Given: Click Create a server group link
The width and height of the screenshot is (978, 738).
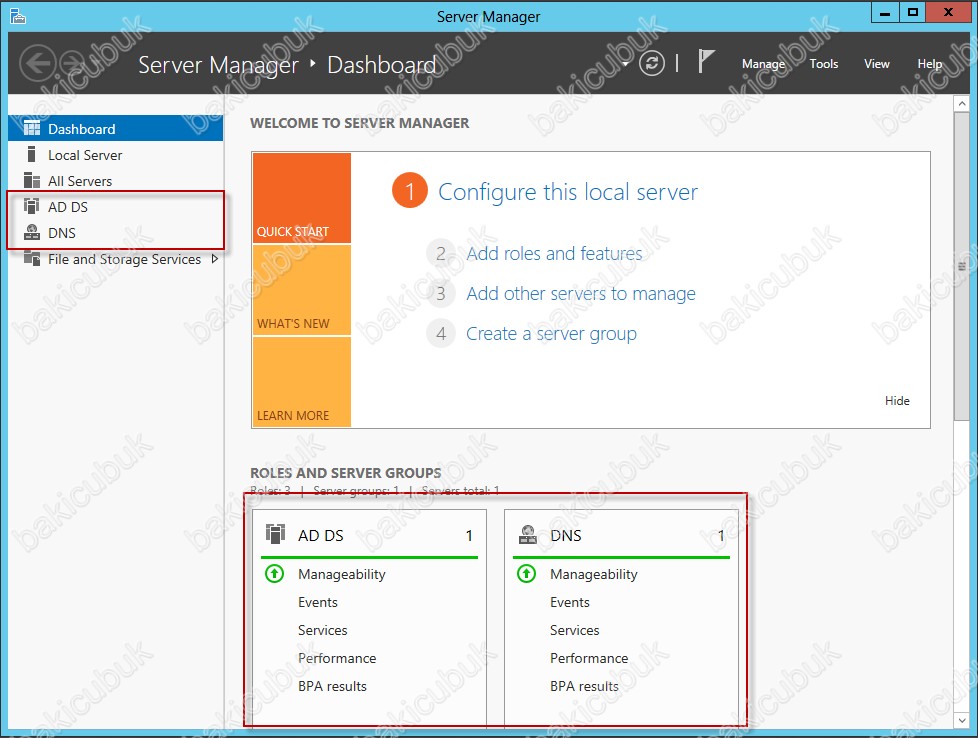Looking at the screenshot, I should 551,334.
